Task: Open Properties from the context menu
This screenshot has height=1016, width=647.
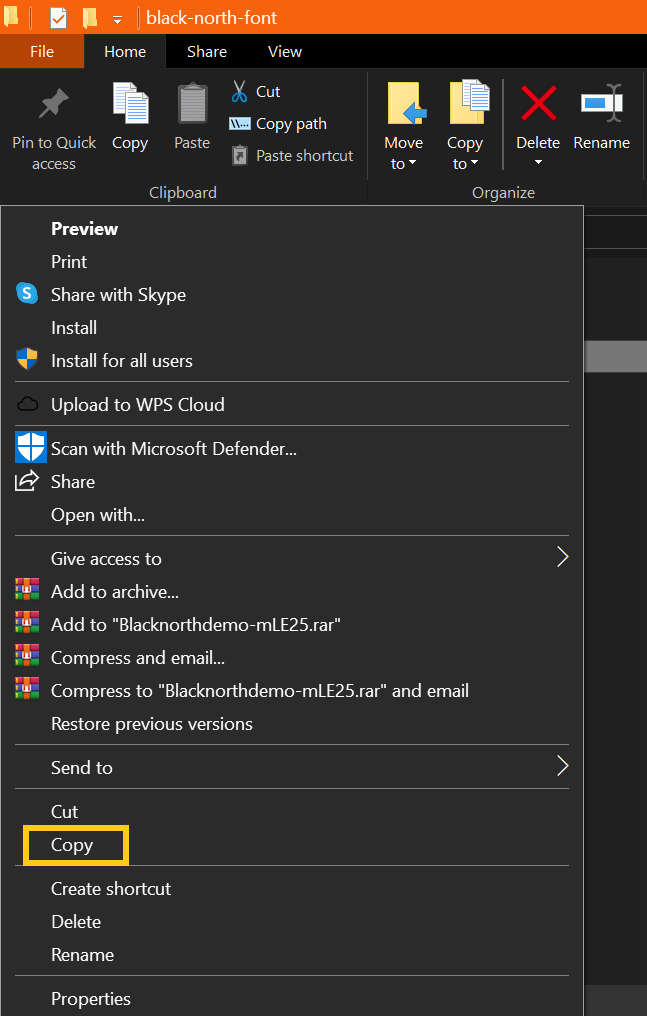Action: [x=91, y=999]
